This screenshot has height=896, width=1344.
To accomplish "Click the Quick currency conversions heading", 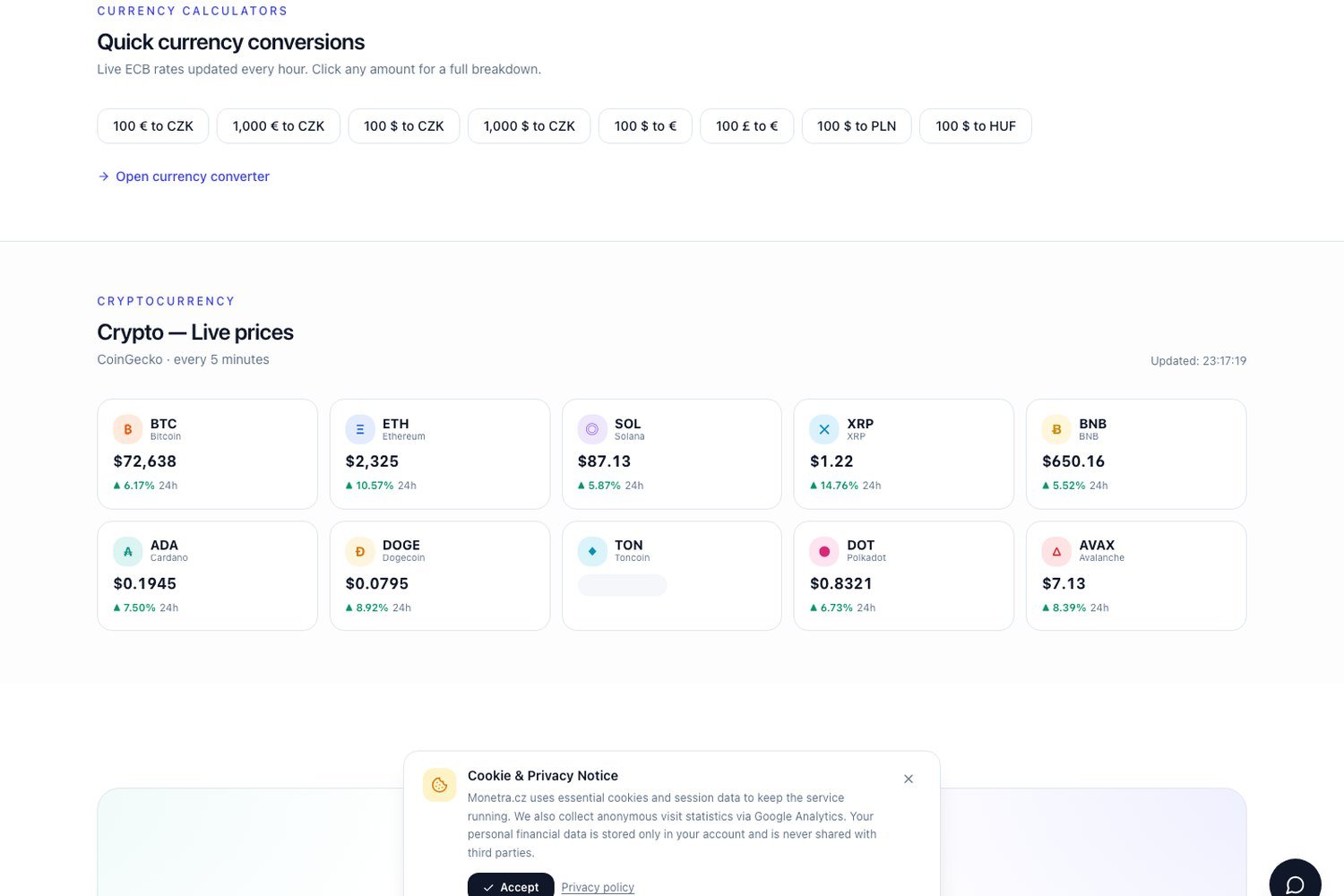I will click(x=231, y=42).
